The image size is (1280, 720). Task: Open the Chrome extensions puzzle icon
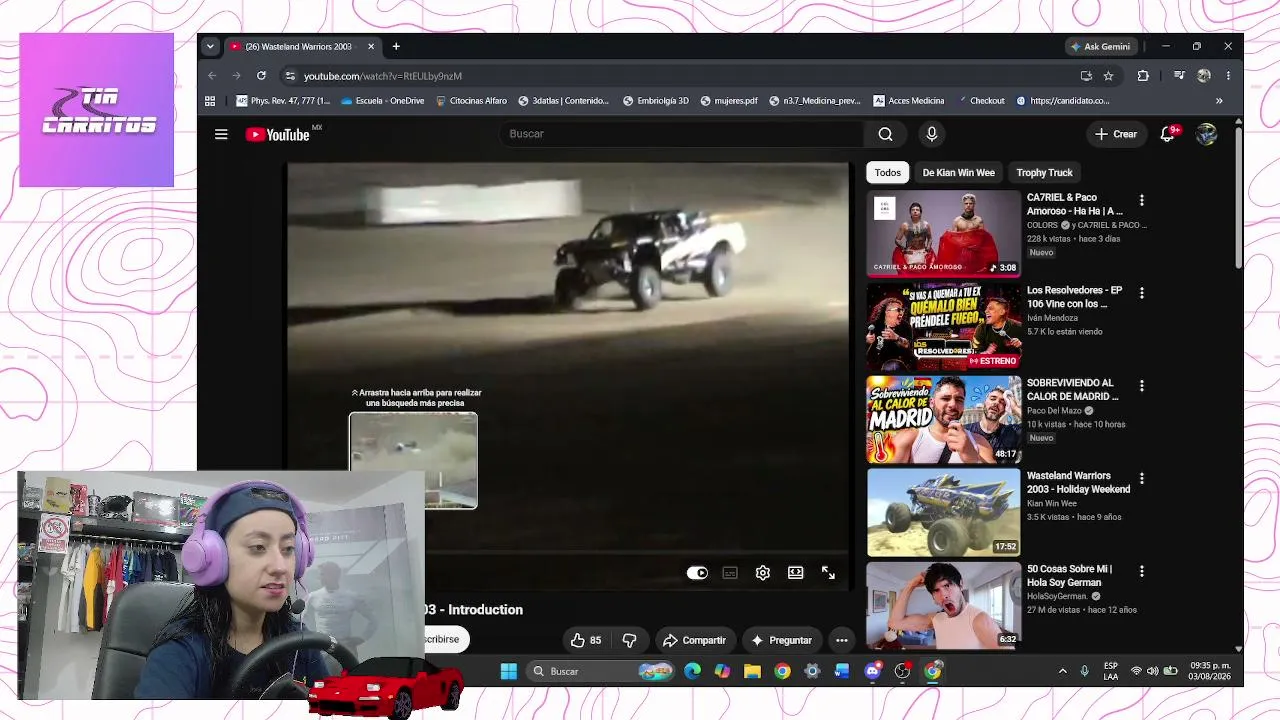(x=1143, y=76)
